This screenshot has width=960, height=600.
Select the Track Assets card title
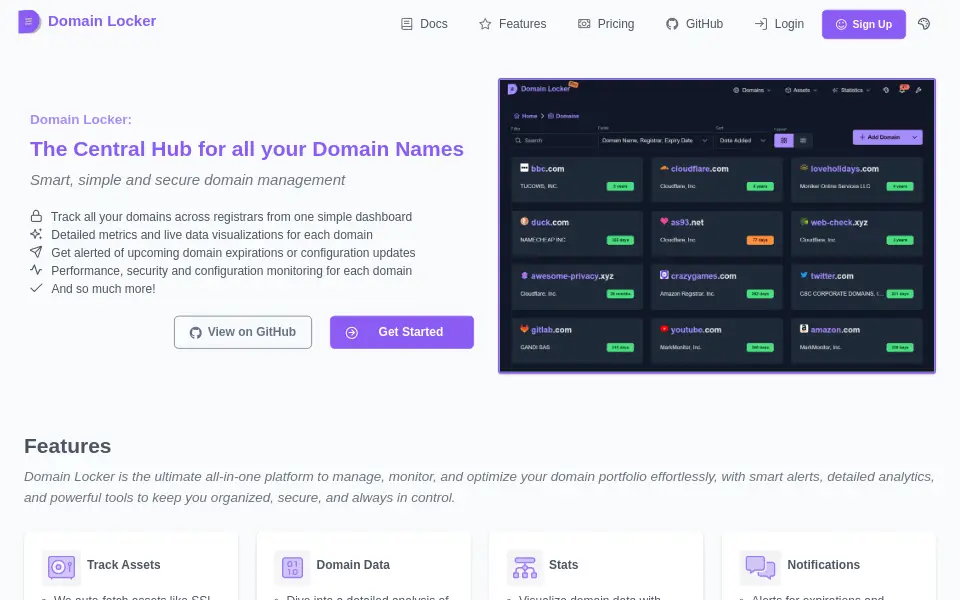click(124, 565)
